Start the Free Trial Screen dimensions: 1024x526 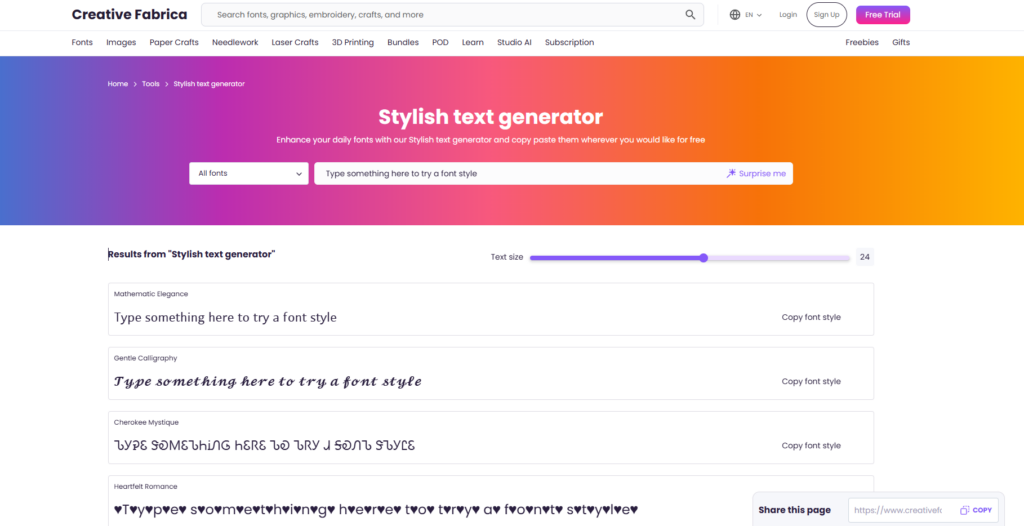(x=883, y=14)
